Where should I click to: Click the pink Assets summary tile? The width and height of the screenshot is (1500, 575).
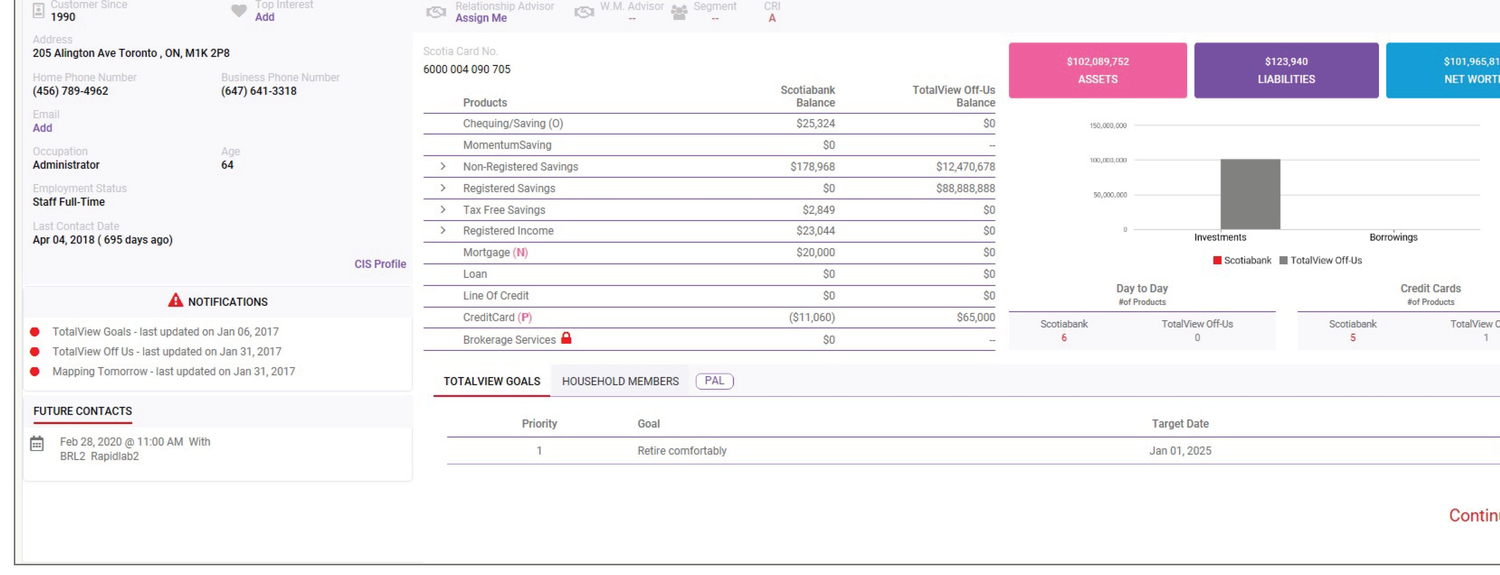(1097, 70)
